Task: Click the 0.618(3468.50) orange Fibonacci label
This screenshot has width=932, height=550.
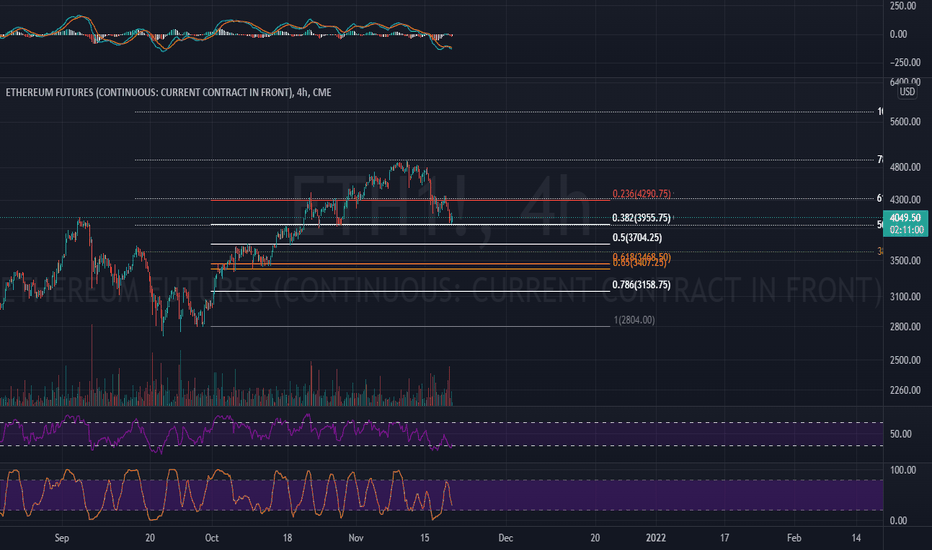Action: pyautogui.click(x=641, y=256)
